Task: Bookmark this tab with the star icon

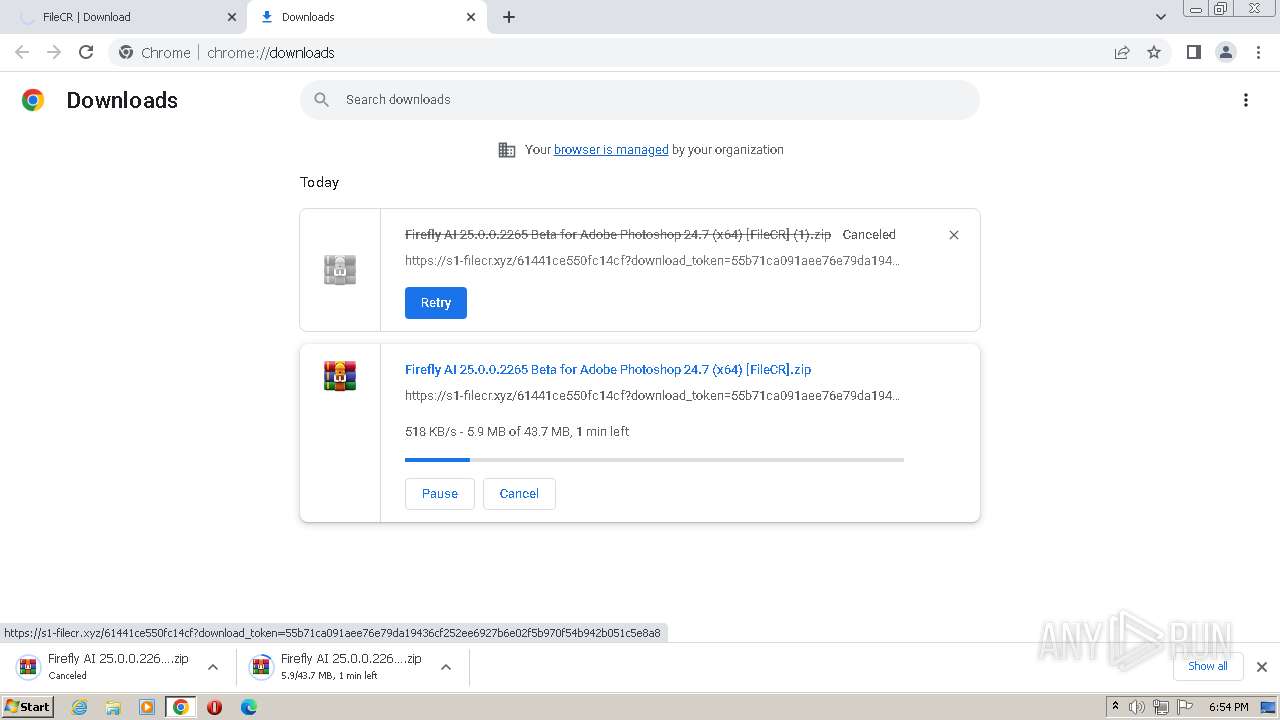Action: pyautogui.click(x=1154, y=52)
